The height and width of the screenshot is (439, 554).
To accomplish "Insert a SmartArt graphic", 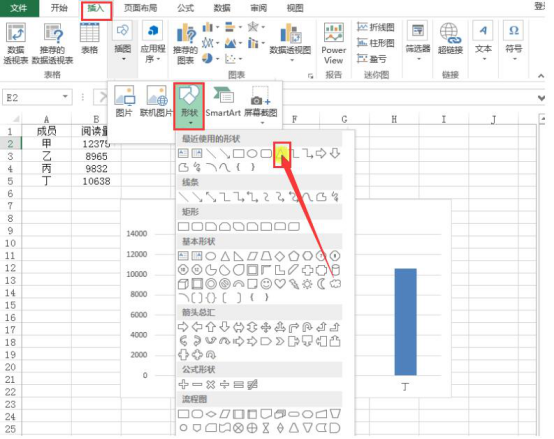I will 223,101.
